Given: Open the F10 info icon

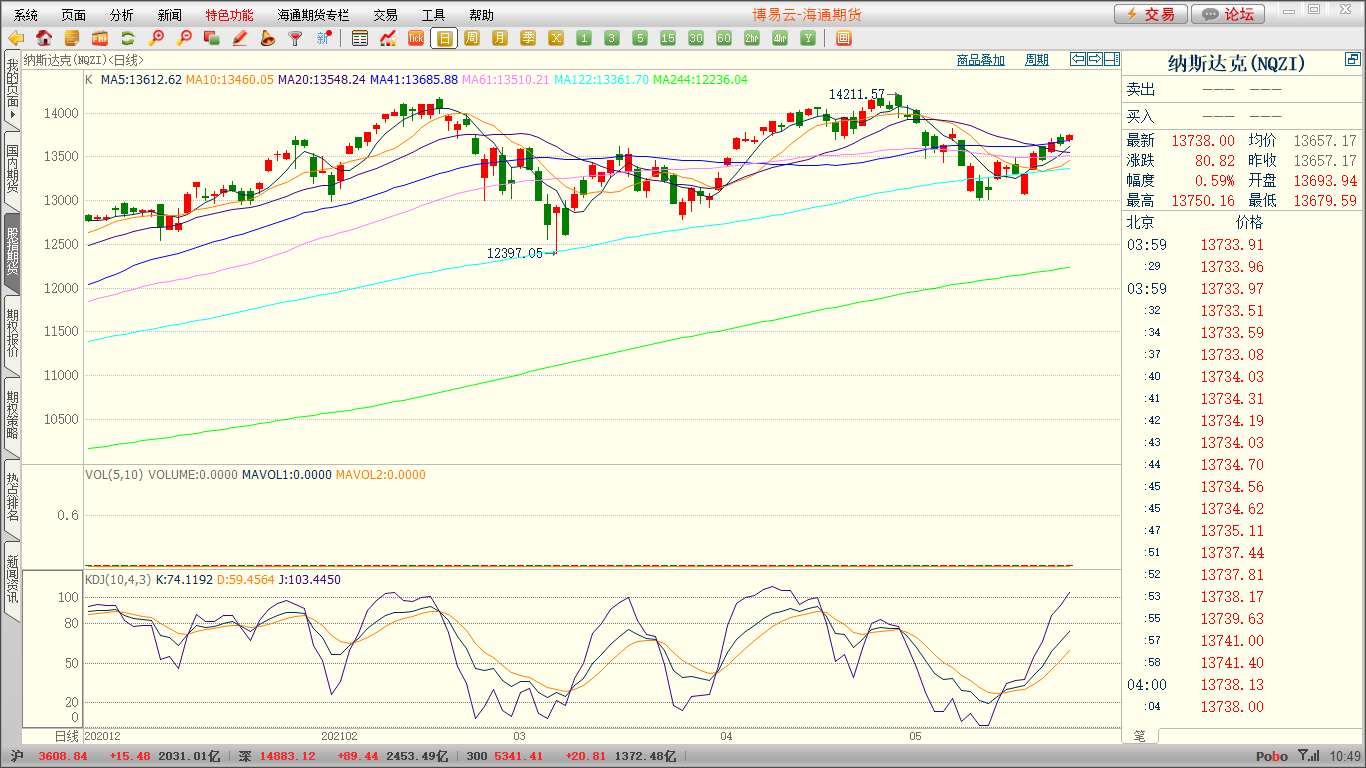Looking at the screenshot, I should [x=100, y=38].
